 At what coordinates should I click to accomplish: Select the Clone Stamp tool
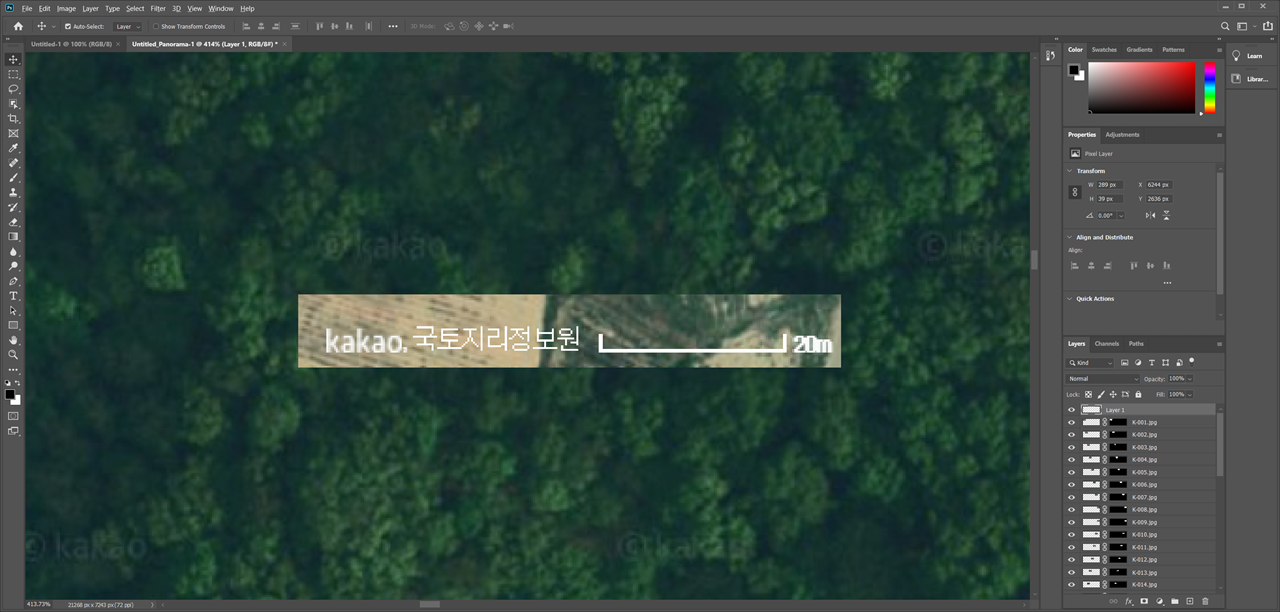[x=13, y=192]
